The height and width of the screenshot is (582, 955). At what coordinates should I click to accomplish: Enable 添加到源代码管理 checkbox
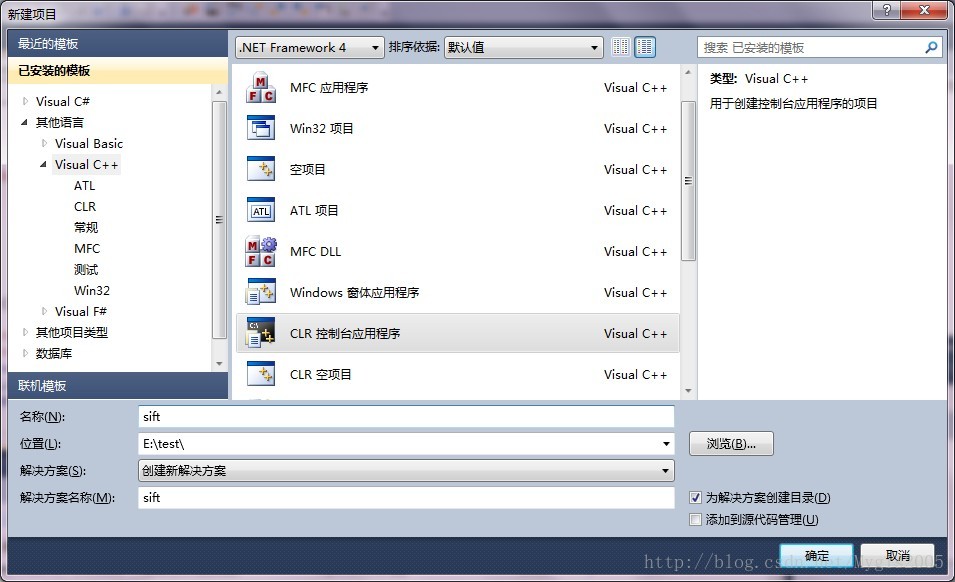(696, 519)
